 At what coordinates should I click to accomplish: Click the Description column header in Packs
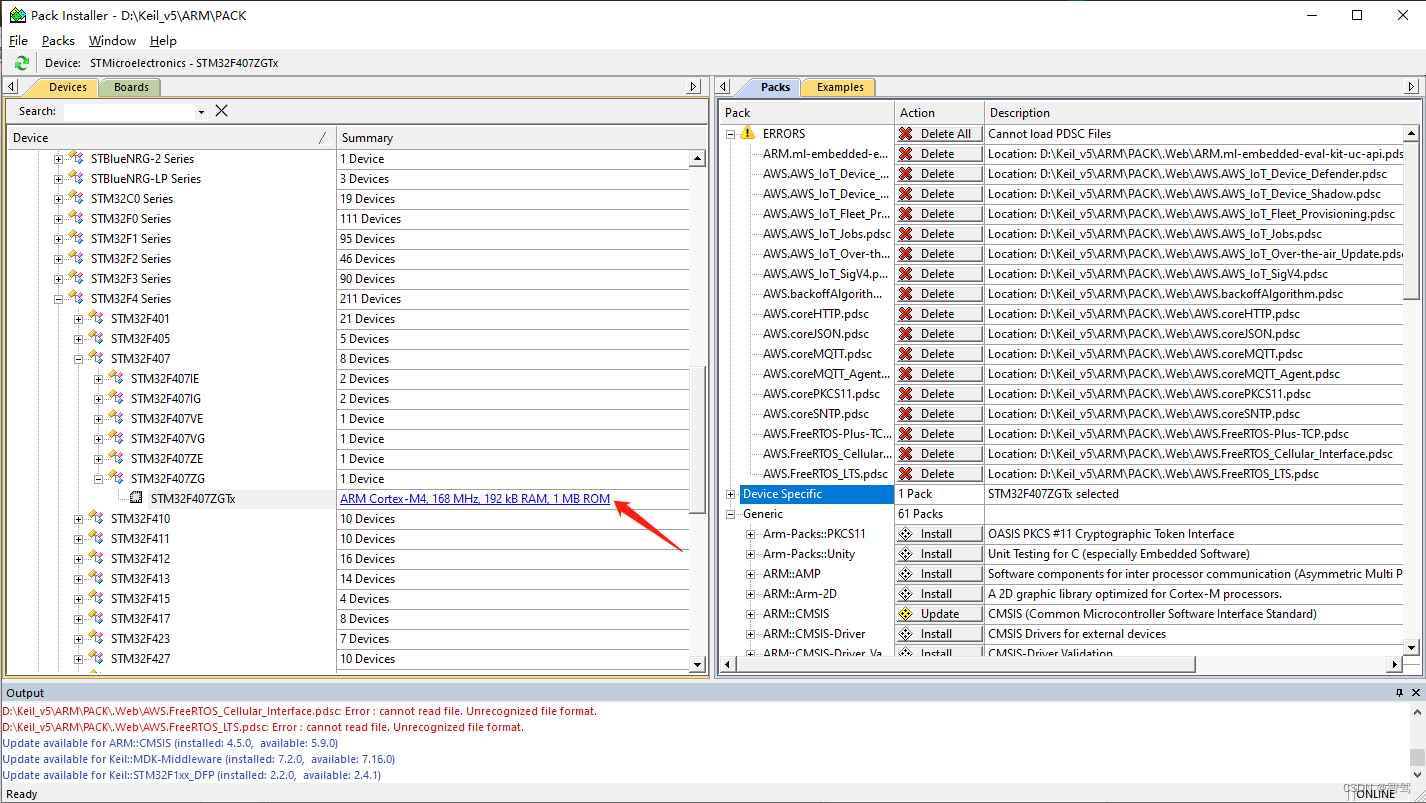click(1201, 112)
